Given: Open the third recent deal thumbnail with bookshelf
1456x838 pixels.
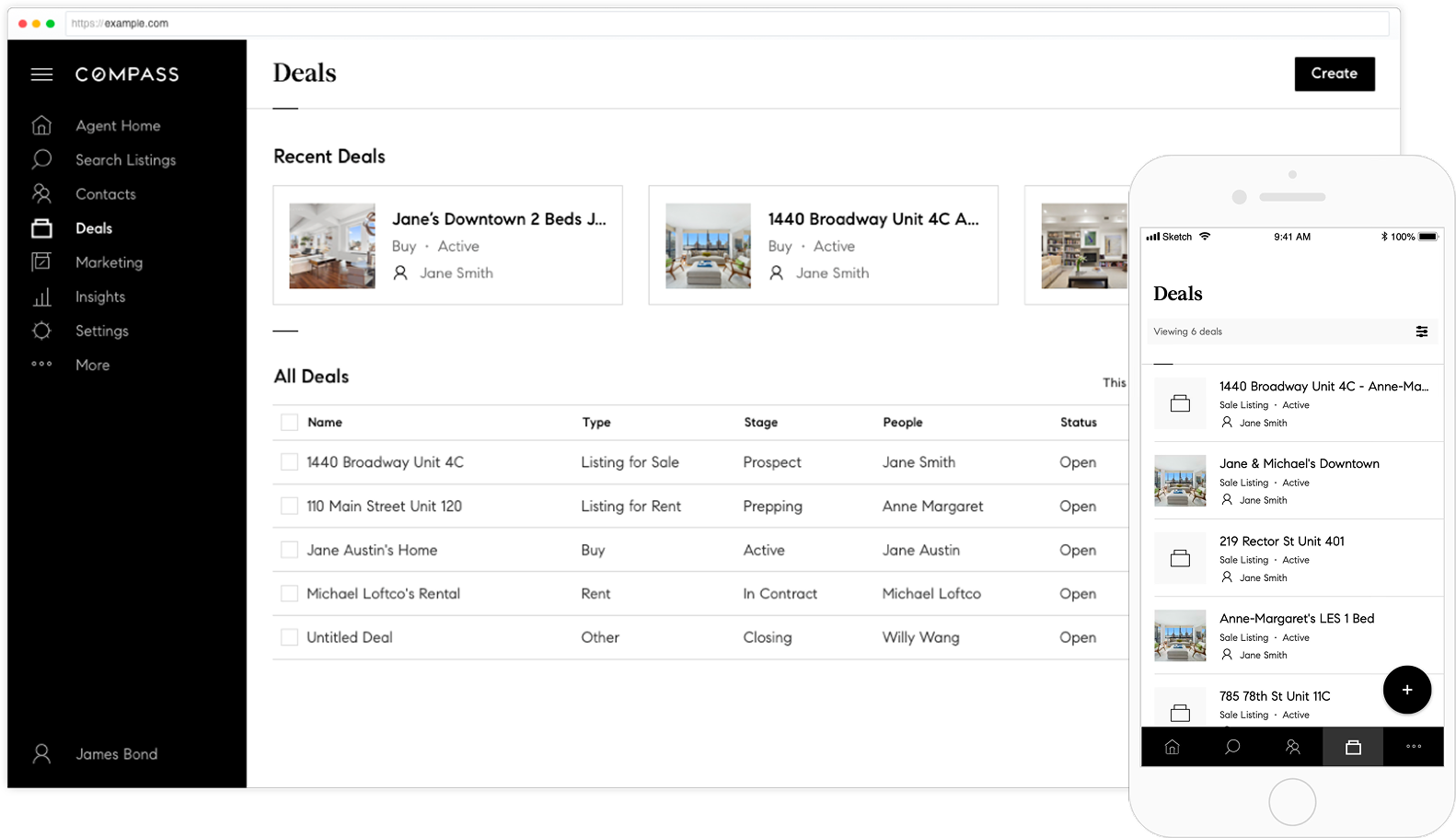Looking at the screenshot, I should click(x=1084, y=246).
